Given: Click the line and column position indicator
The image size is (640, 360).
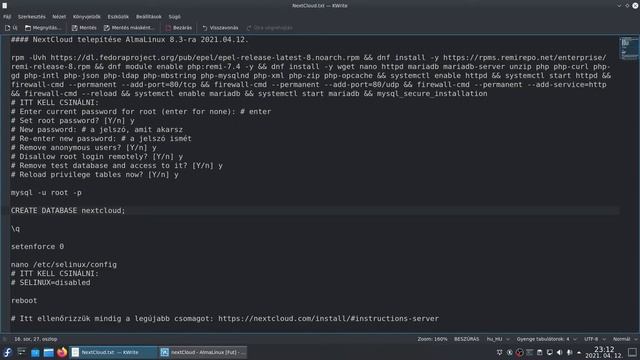Looking at the screenshot, I should [x=36, y=339].
